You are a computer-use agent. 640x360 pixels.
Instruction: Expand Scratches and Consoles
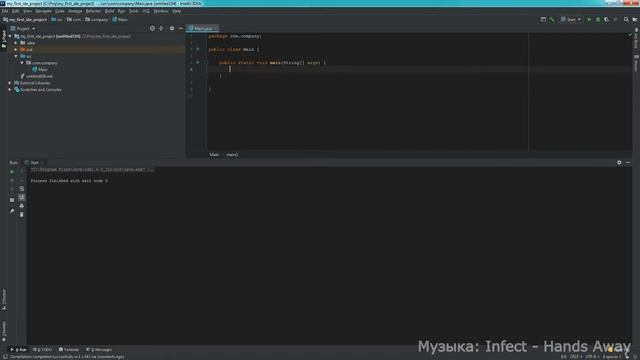click(10, 90)
